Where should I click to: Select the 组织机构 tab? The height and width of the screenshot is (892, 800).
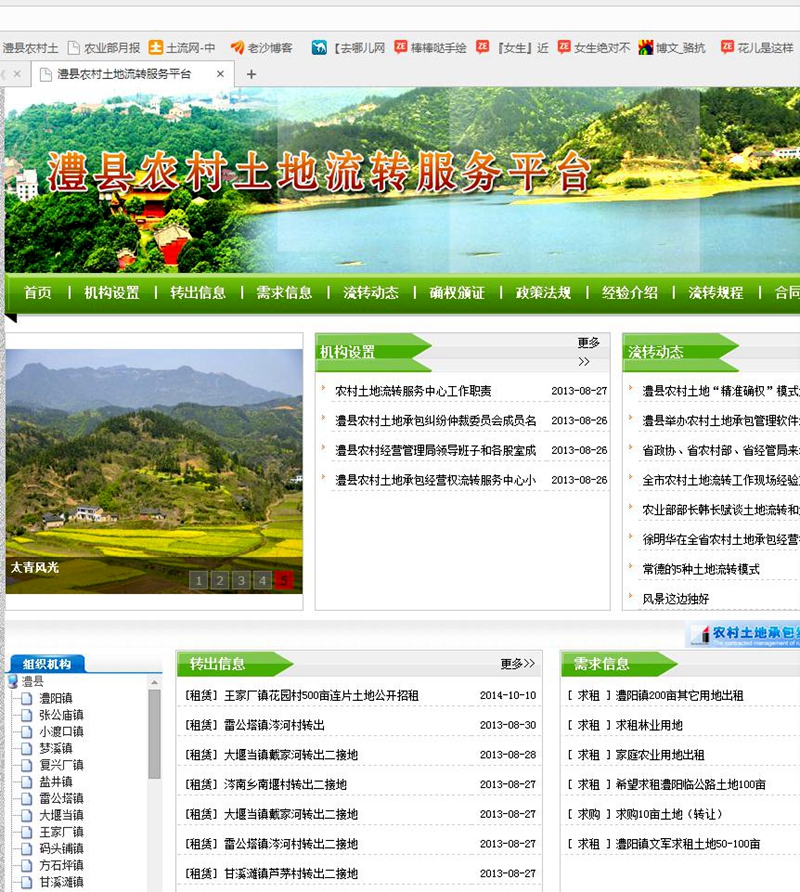point(47,664)
